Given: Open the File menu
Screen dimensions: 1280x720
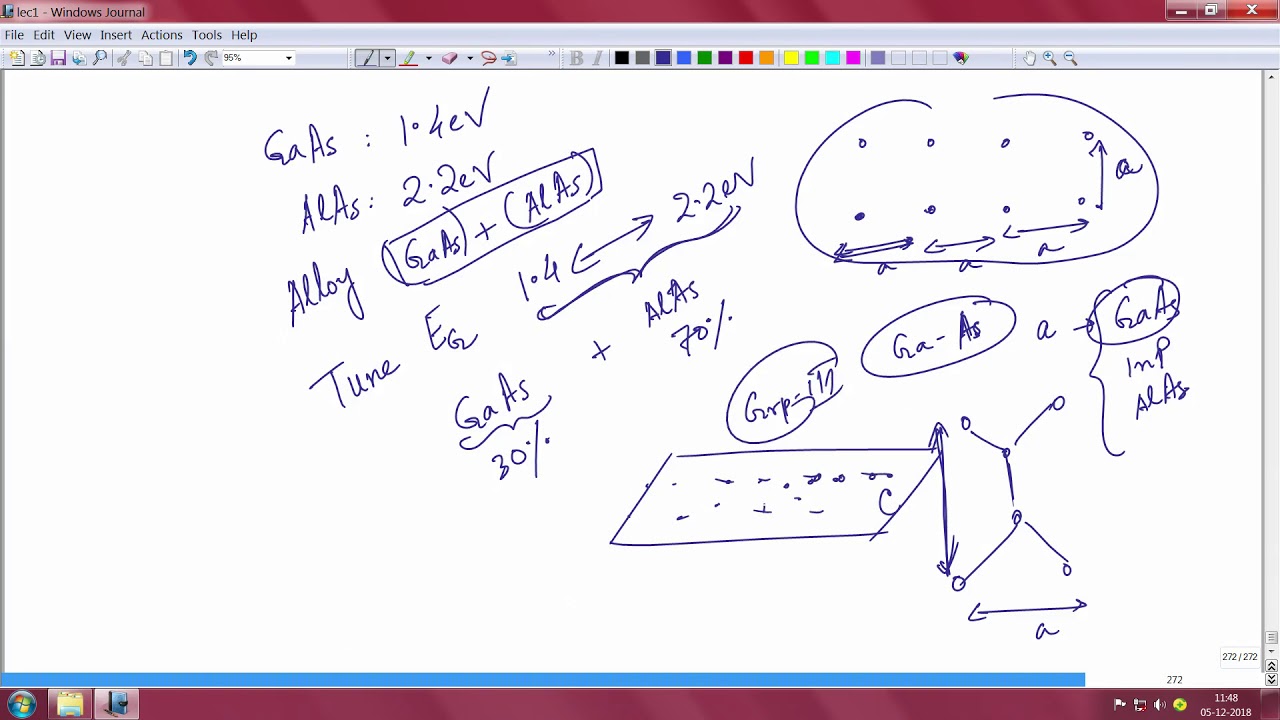Looking at the screenshot, I should tap(14, 34).
